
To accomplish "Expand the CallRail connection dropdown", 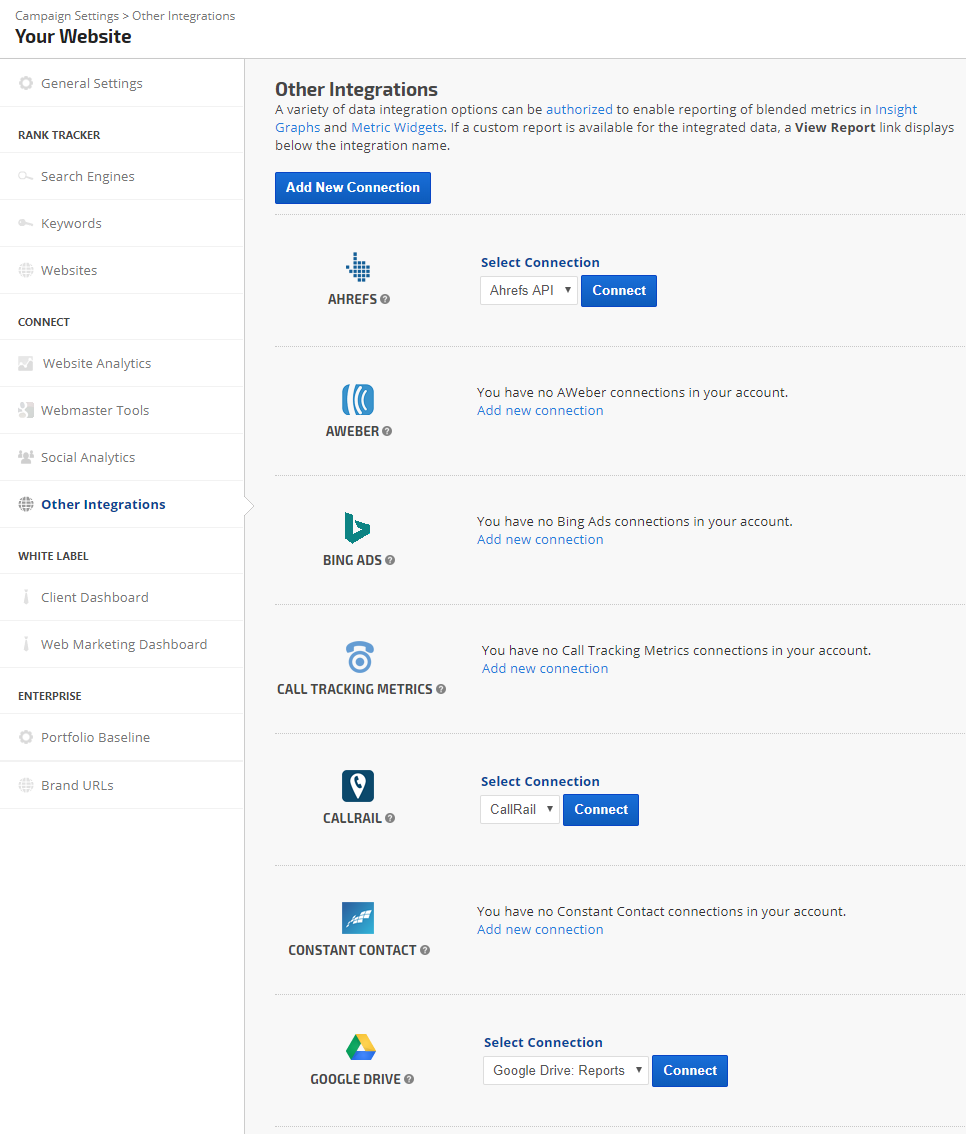I will tap(520, 810).
